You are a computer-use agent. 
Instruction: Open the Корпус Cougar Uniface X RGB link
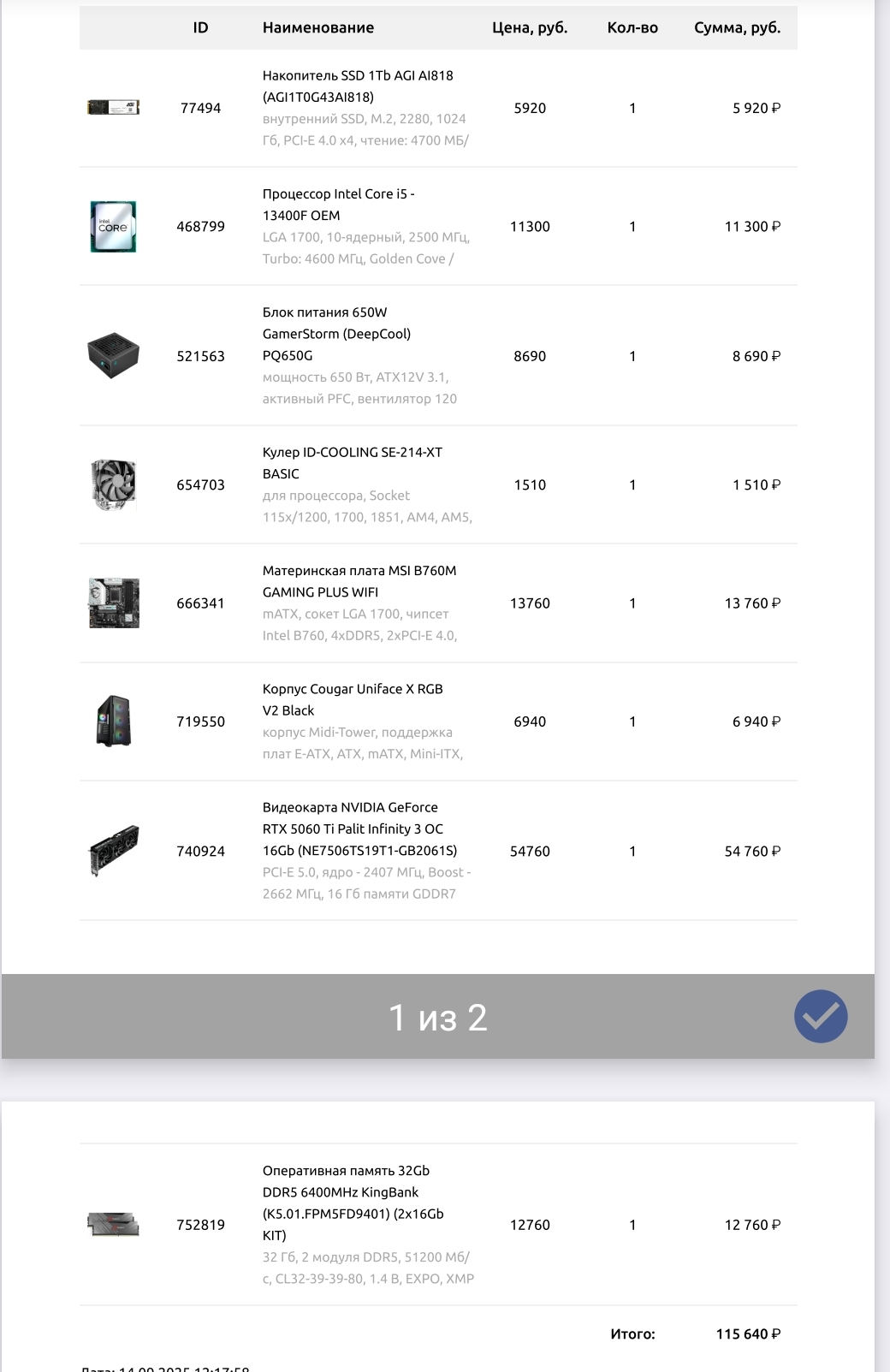353,699
